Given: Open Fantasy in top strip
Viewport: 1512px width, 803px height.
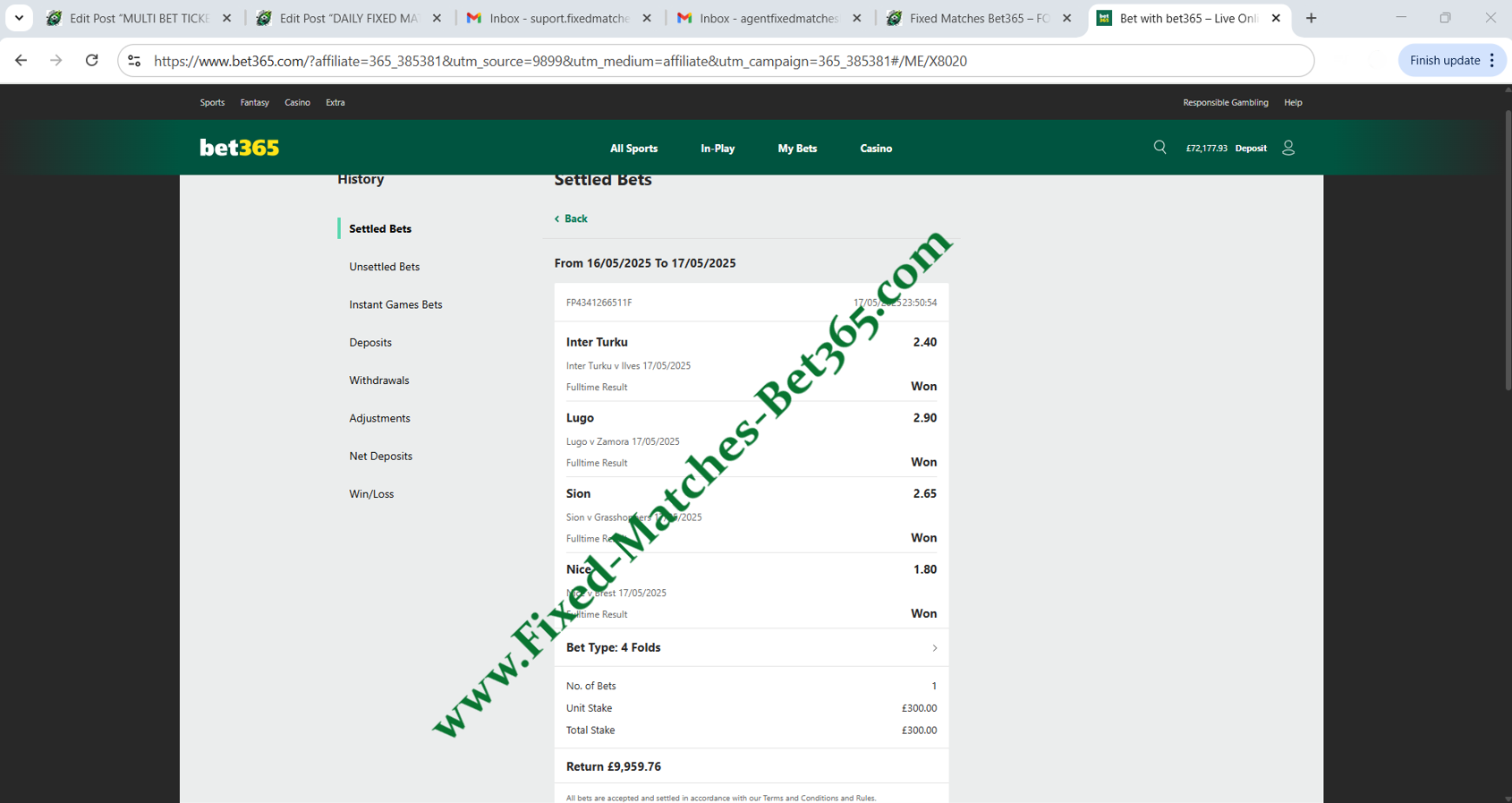Looking at the screenshot, I should tap(254, 102).
